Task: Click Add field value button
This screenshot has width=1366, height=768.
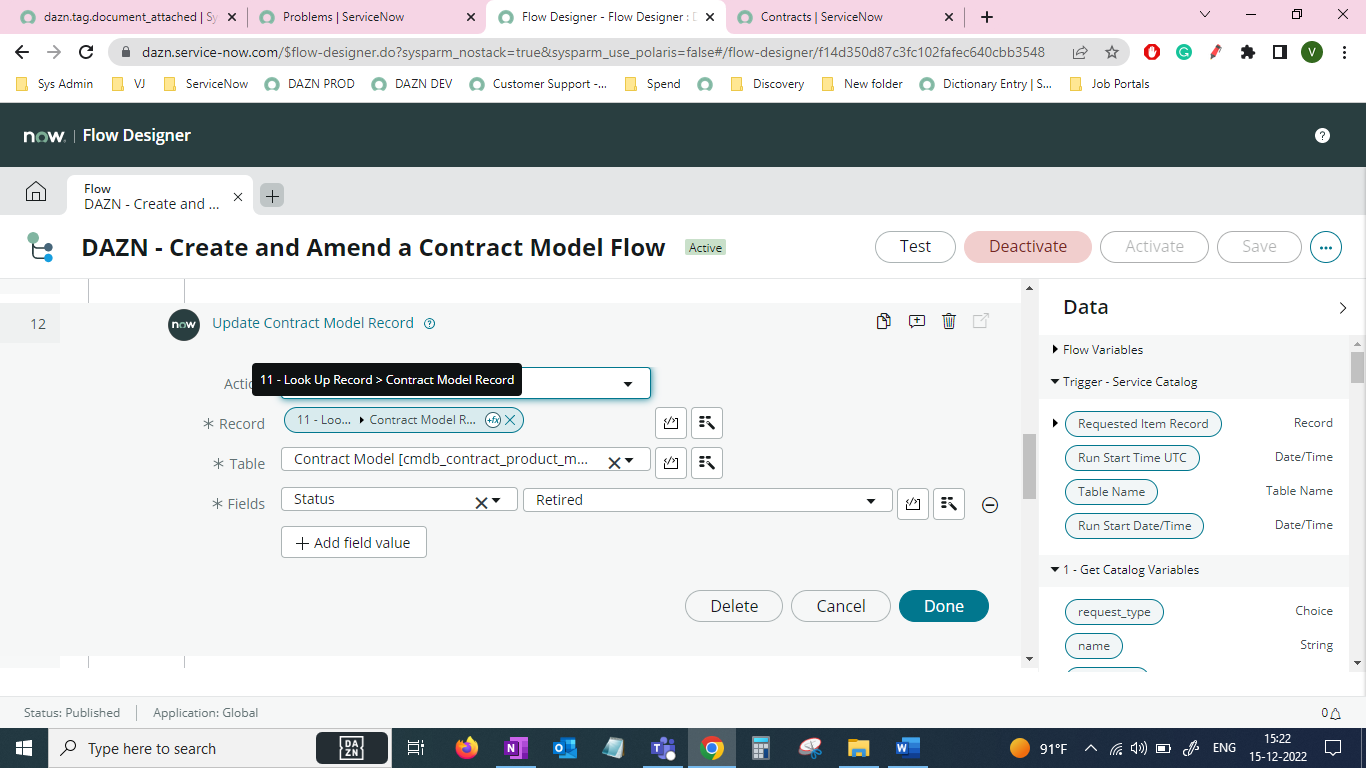Action: coord(354,542)
